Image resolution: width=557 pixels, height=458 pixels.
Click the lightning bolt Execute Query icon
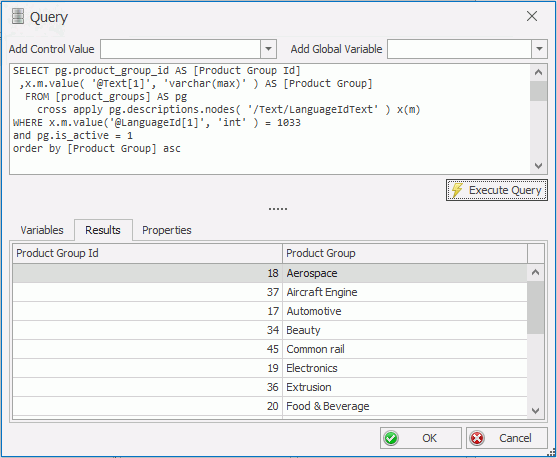click(457, 190)
